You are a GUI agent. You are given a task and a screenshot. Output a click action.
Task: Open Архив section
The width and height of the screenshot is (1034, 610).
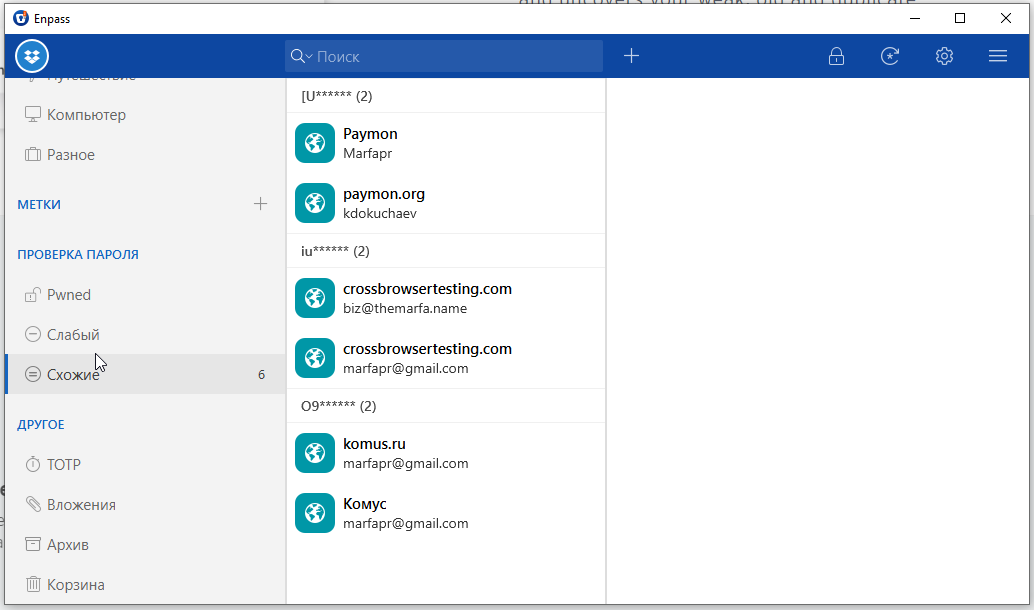(x=145, y=545)
